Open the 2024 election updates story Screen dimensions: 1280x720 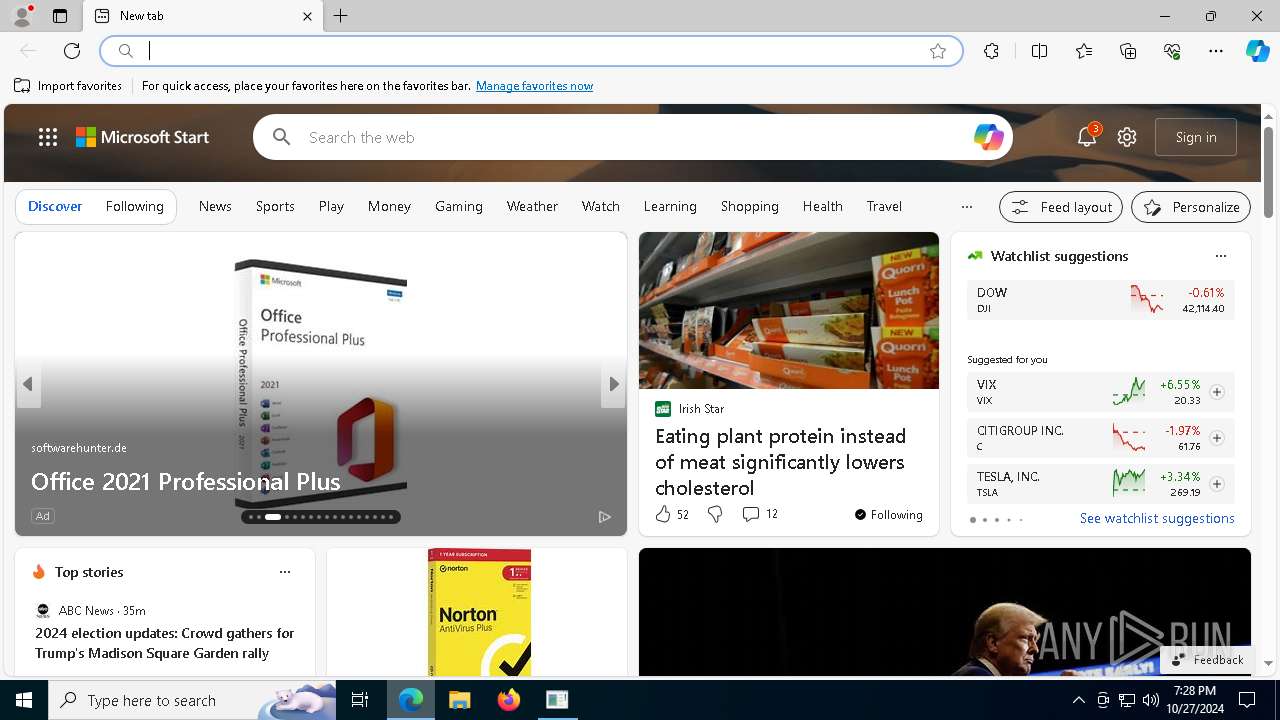(164, 643)
